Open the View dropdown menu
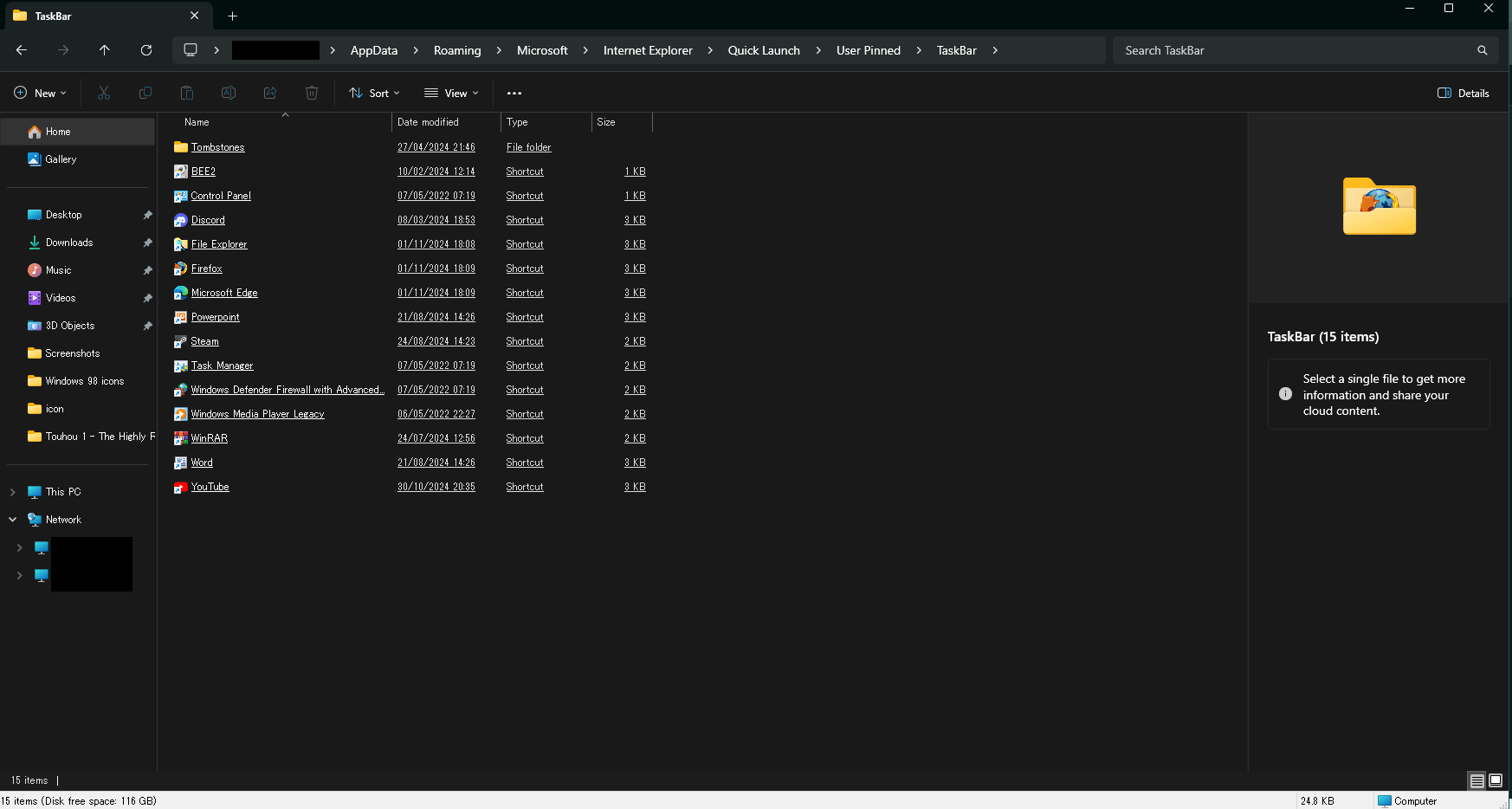1512x809 pixels. click(451, 93)
